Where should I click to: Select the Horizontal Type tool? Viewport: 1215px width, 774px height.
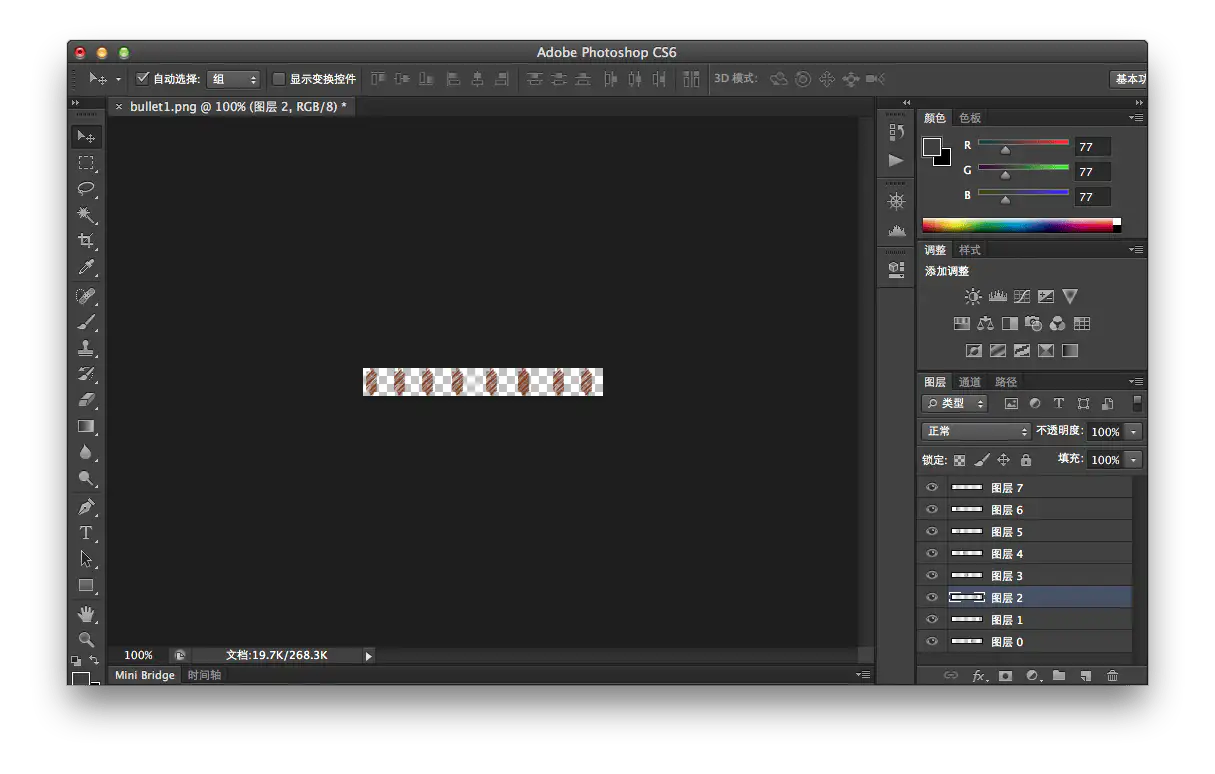pos(87,533)
